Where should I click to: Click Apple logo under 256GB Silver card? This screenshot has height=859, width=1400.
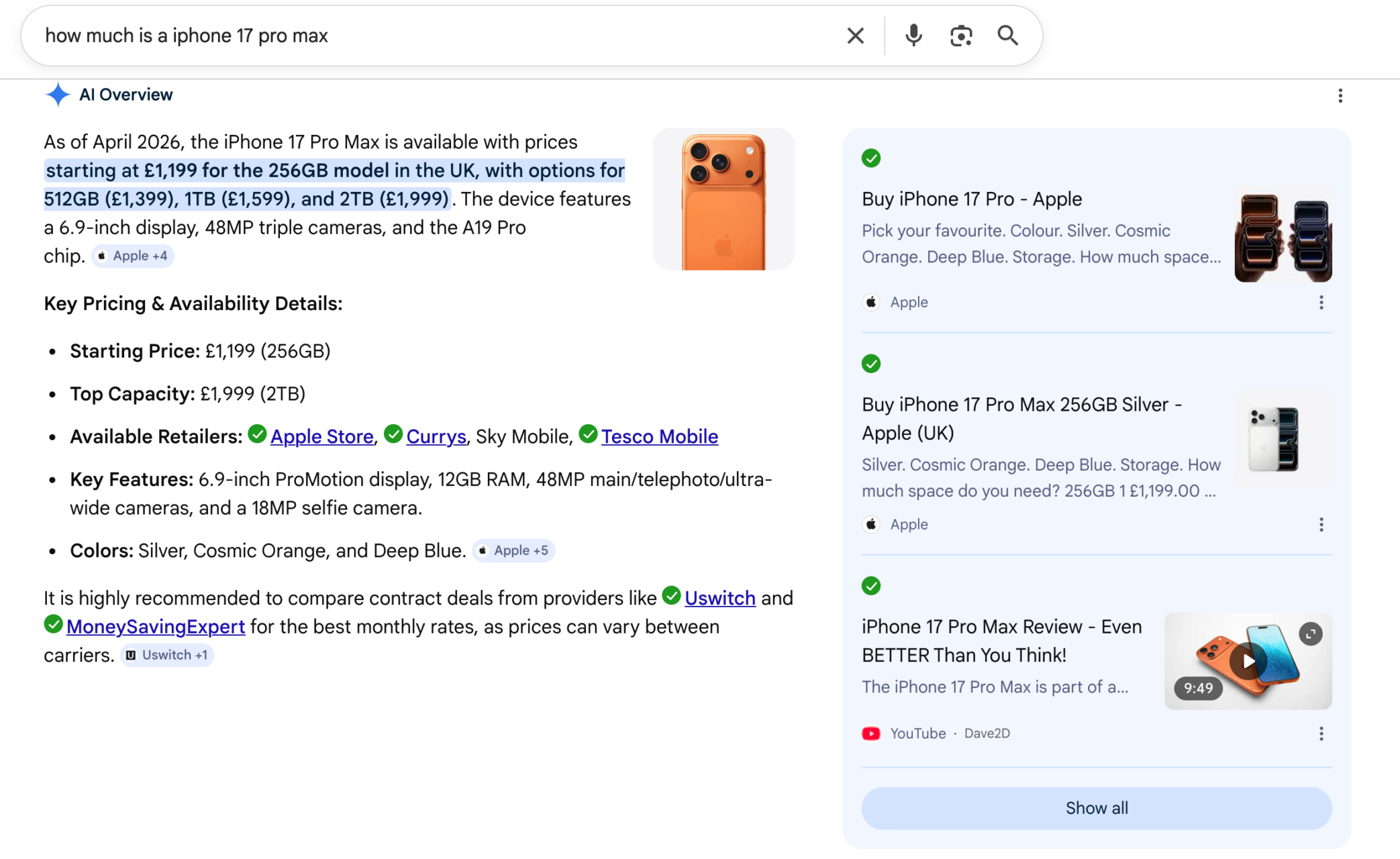[x=871, y=525]
